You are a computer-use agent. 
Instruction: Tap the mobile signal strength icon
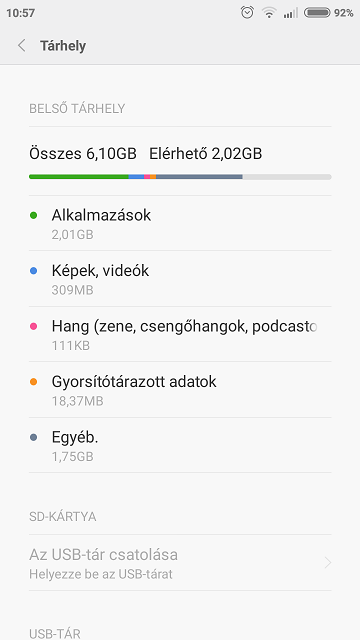coord(291,13)
